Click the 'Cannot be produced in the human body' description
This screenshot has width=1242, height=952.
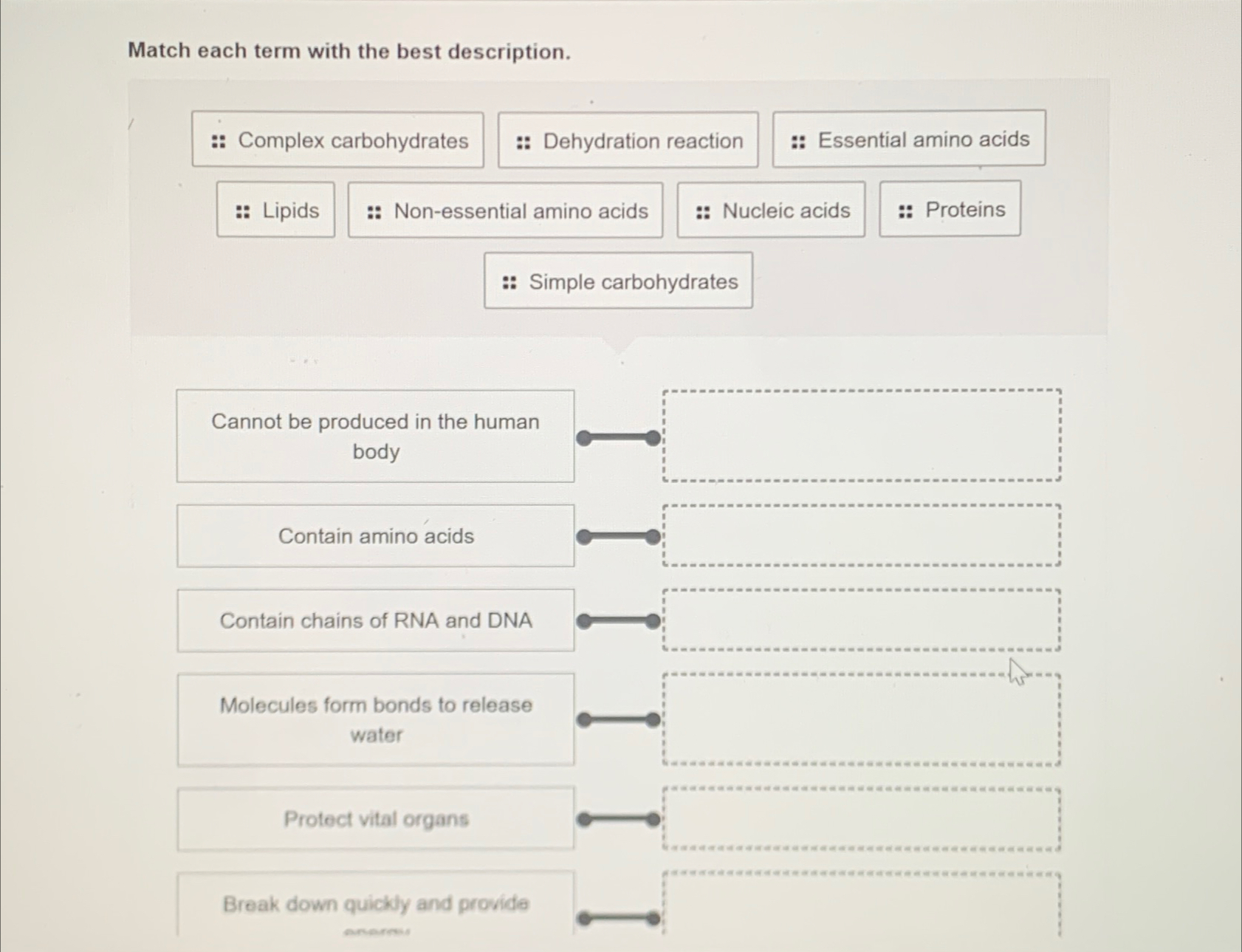tap(375, 436)
